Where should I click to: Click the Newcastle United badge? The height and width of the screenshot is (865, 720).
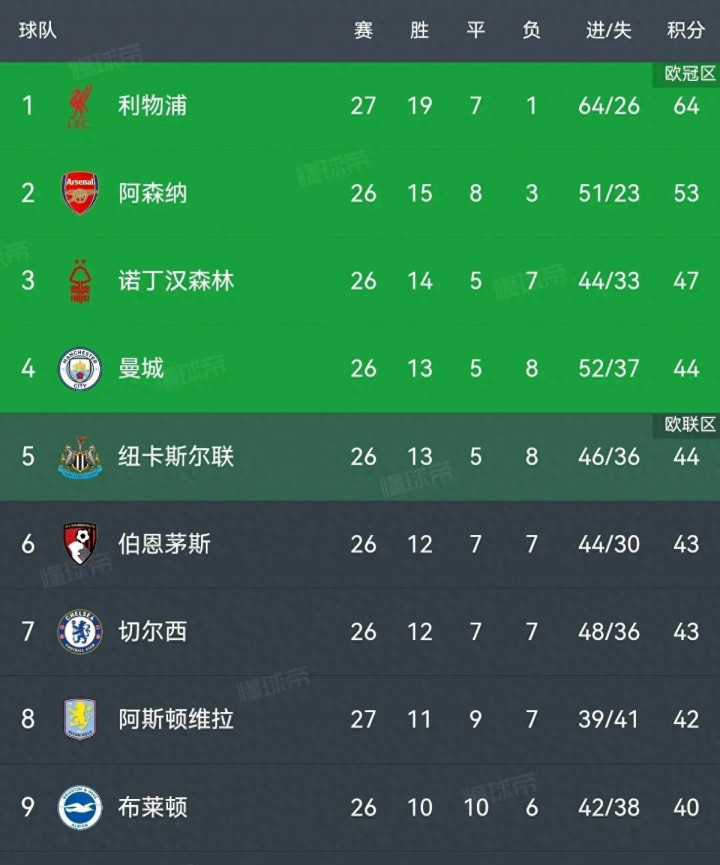79,456
